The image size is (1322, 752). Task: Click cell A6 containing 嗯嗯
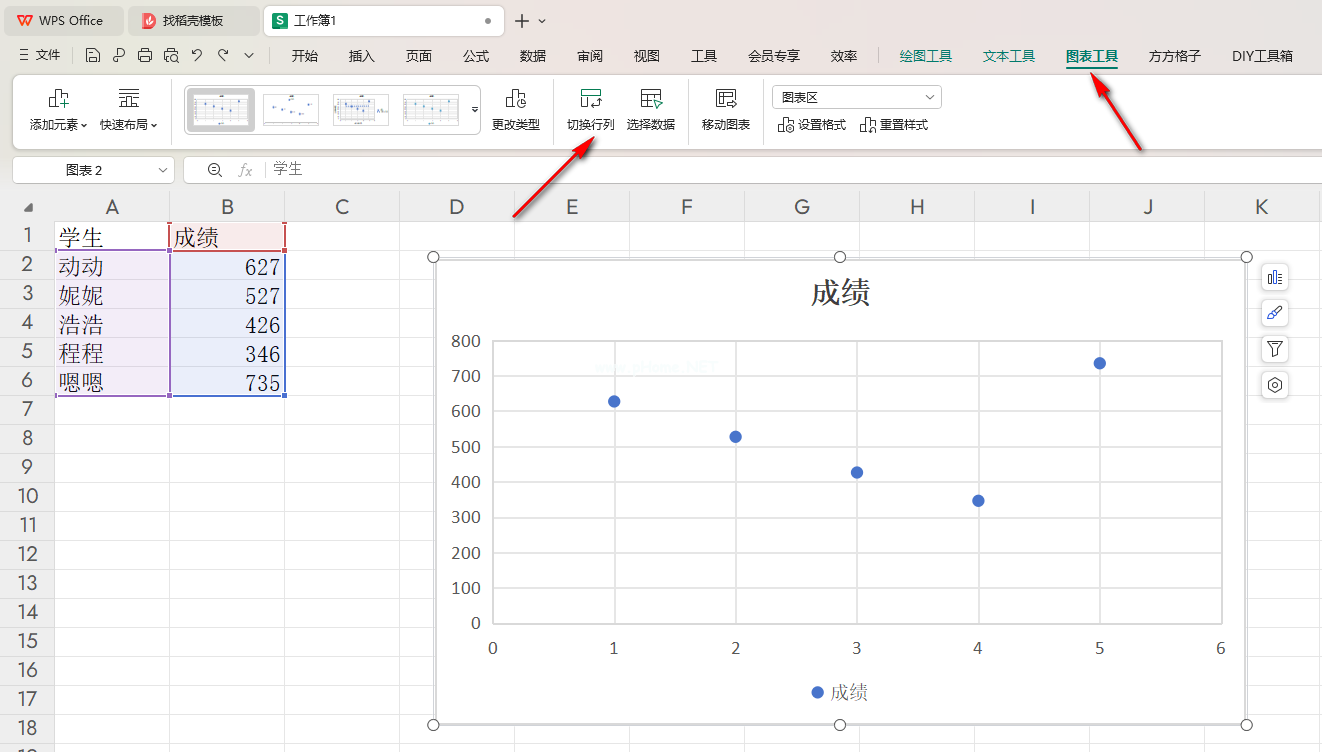112,382
